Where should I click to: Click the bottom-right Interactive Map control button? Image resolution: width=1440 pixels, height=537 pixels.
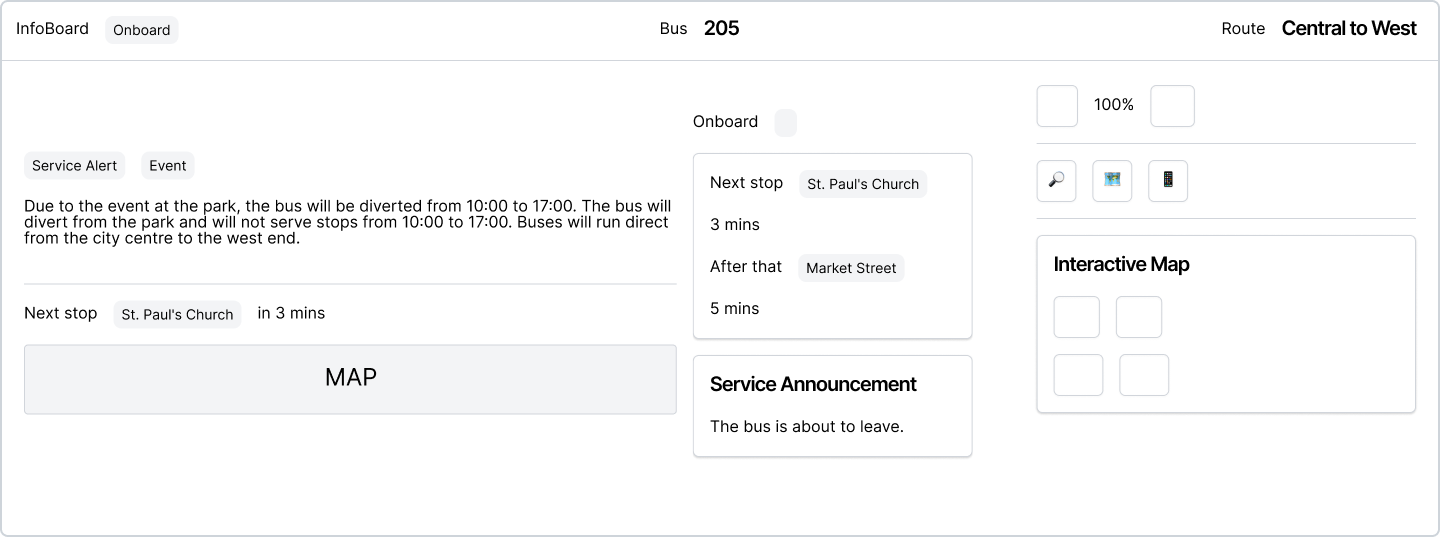click(1144, 375)
